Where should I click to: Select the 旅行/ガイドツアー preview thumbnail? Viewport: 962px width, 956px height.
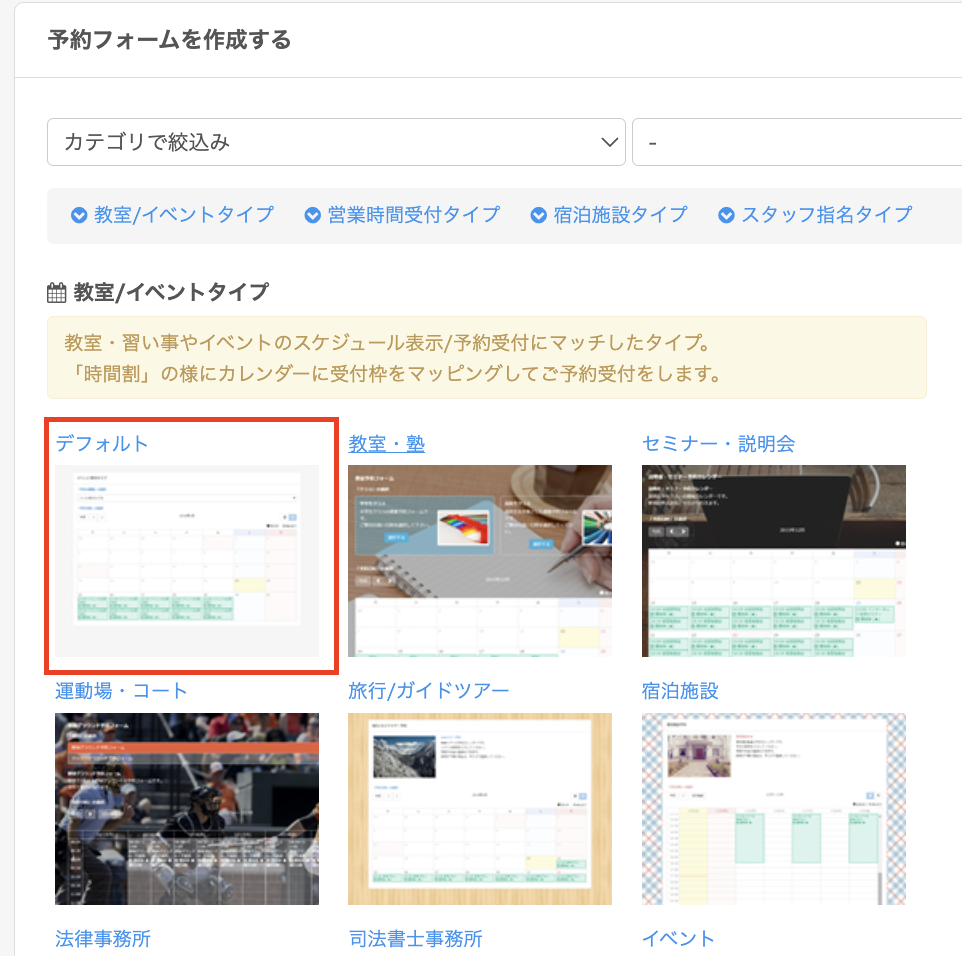point(480,808)
